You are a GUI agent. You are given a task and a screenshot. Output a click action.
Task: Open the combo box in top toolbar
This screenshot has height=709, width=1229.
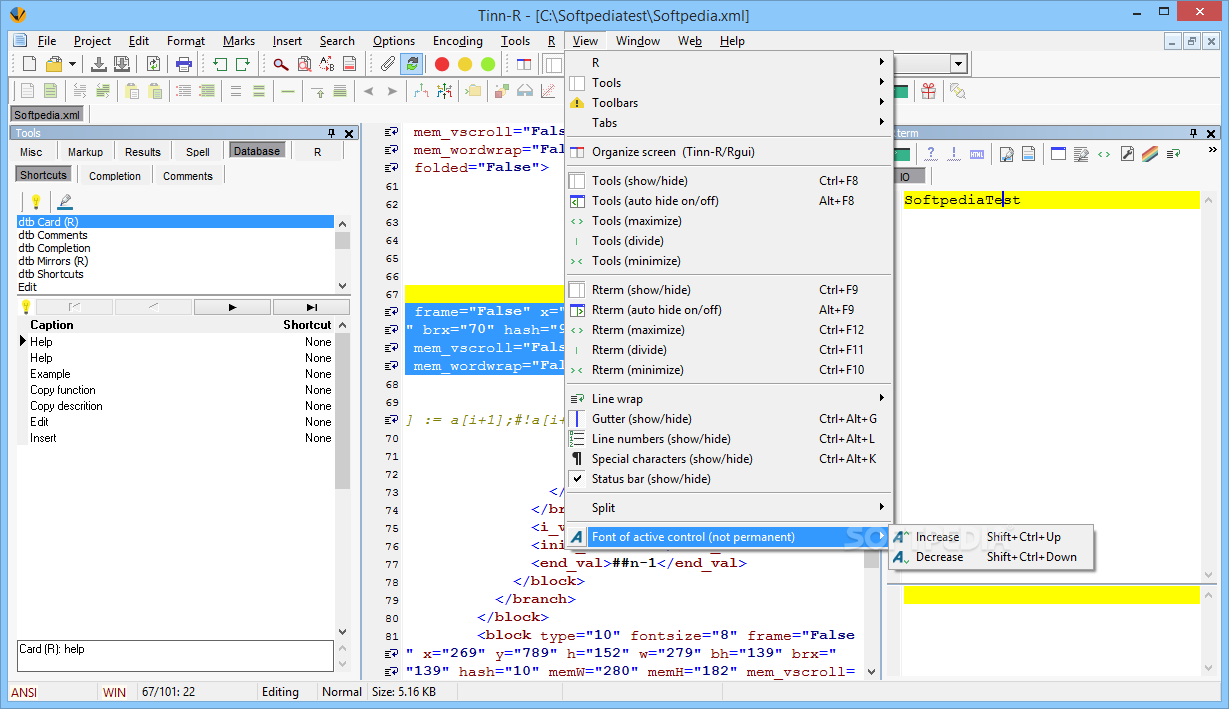pos(958,64)
